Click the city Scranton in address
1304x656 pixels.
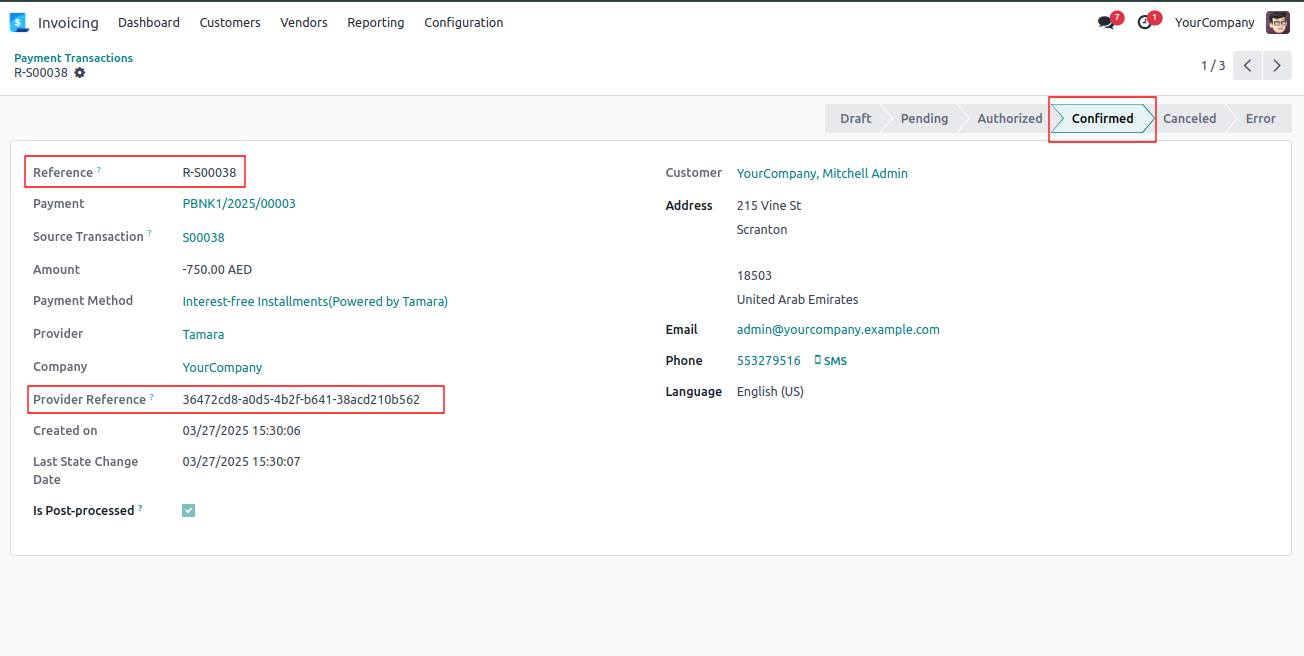[x=762, y=230]
